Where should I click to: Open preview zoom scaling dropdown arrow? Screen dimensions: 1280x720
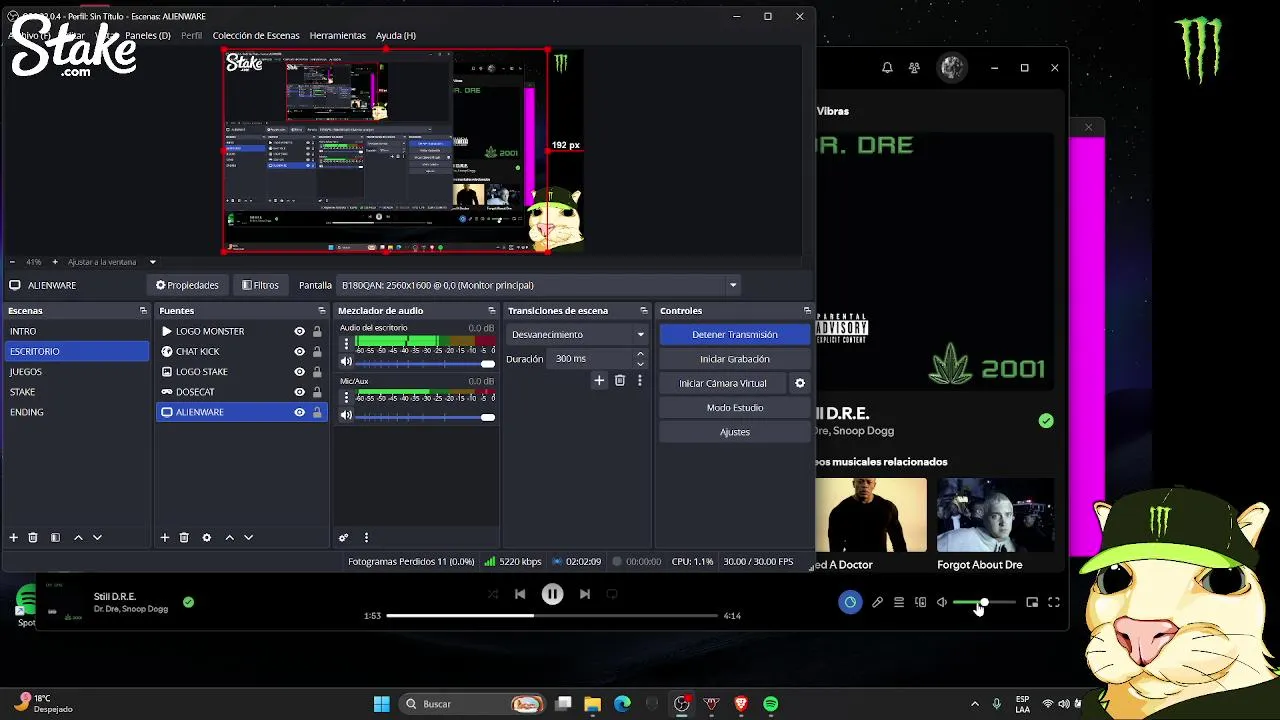(153, 262)
